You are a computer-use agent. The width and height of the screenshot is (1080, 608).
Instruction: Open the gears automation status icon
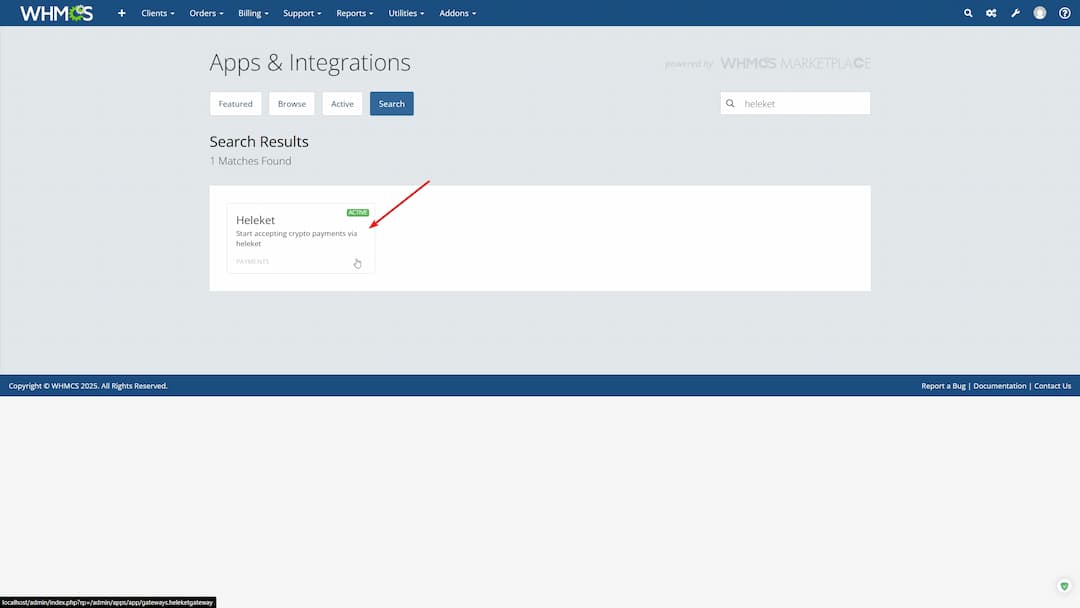pyautogui.click(x=991, y=13)
